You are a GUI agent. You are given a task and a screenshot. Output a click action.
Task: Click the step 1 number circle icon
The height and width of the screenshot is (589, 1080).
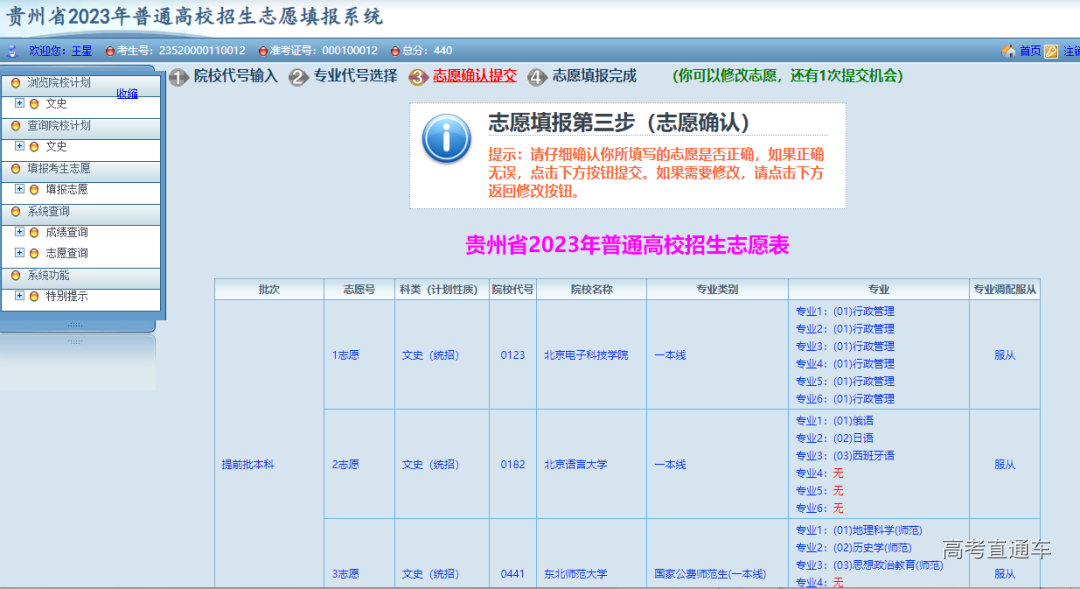[178, 77]
